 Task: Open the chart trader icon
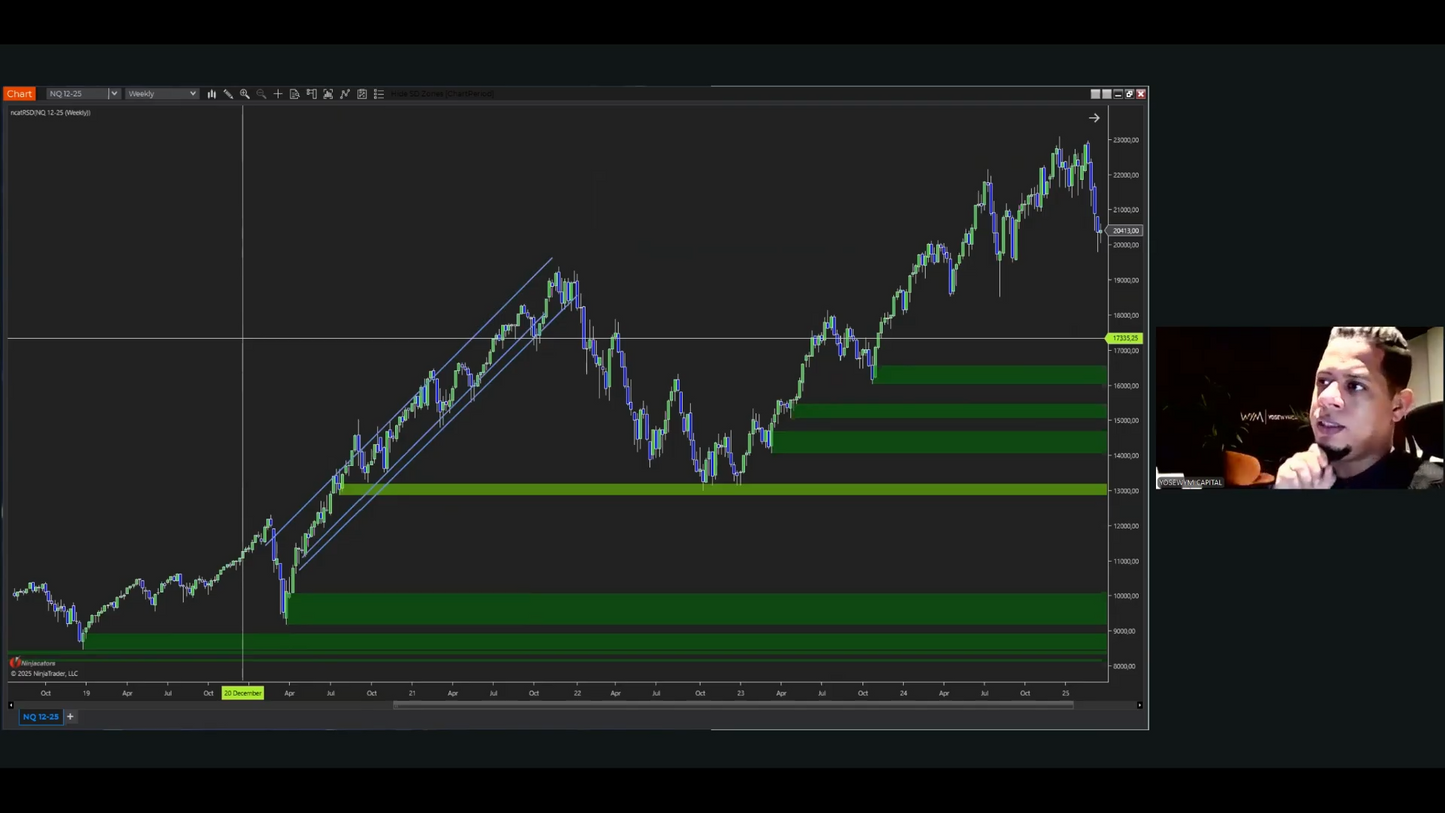pyautogui.click(x=312, y=94)
